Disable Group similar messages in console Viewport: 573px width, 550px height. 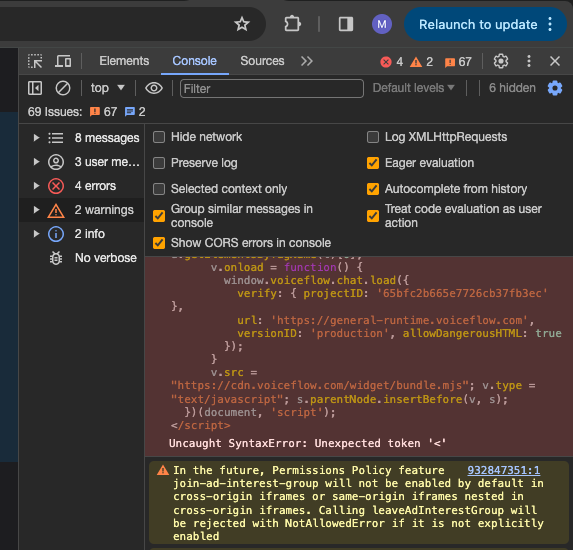point(159,216)
